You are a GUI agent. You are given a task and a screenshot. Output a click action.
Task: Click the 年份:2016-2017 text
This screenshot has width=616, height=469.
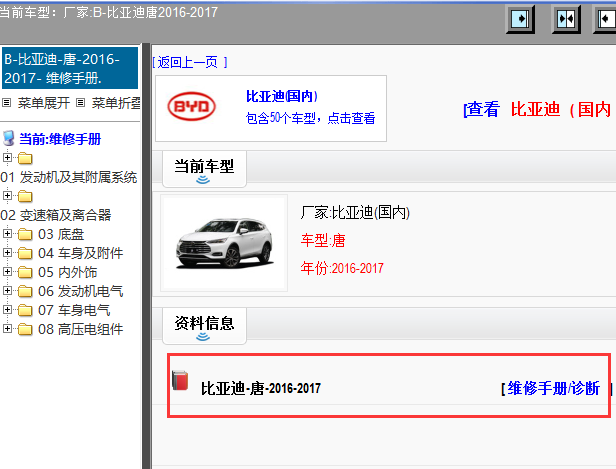342,268
